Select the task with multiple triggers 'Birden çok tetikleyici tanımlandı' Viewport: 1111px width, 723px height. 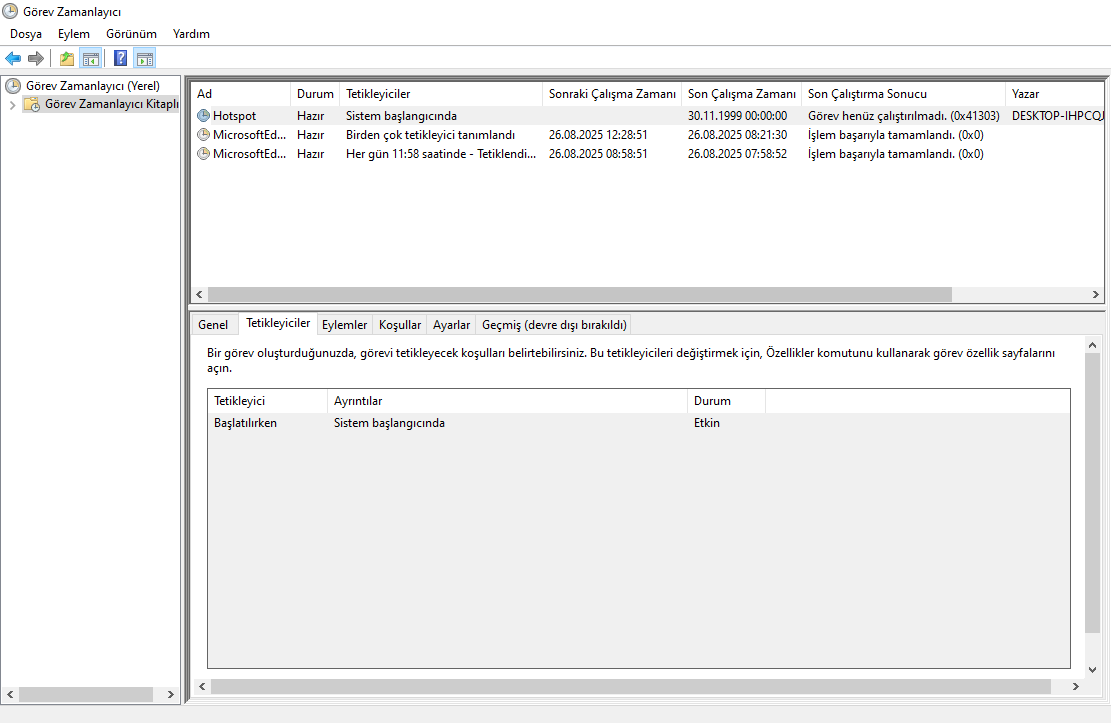click(648, 135)
